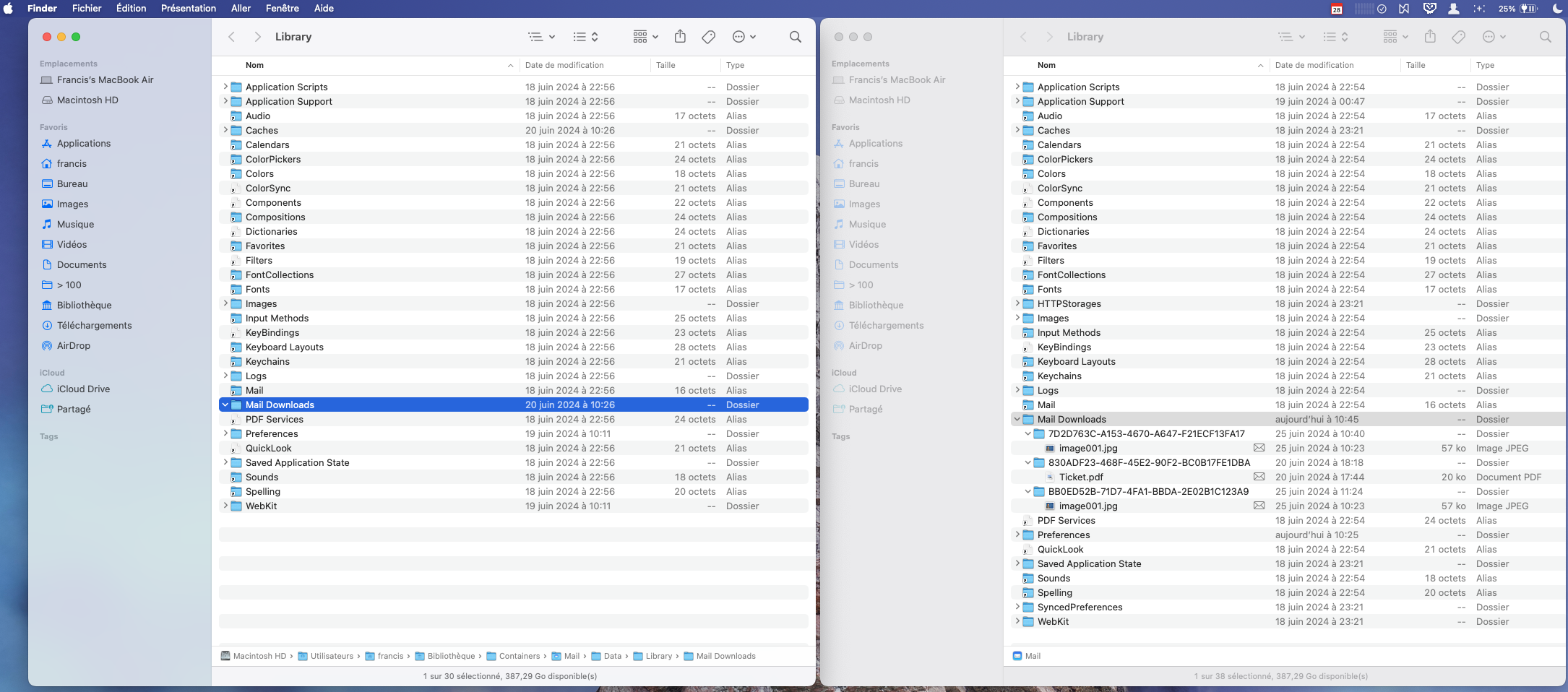Click the mail envelope icon beside Ticket.pdf
The height and width of the screenshot is (692, 1568).
[1259, 477]
